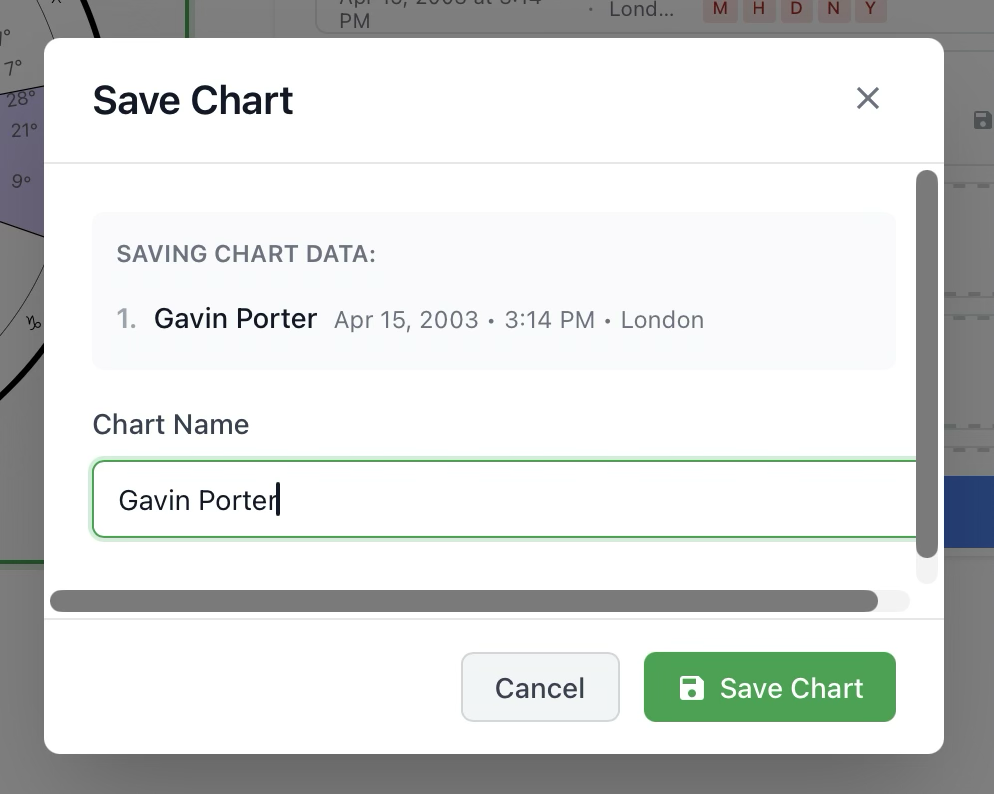Toggle the D time unit button
Screen dimensions: 994x794
[796, 9]
